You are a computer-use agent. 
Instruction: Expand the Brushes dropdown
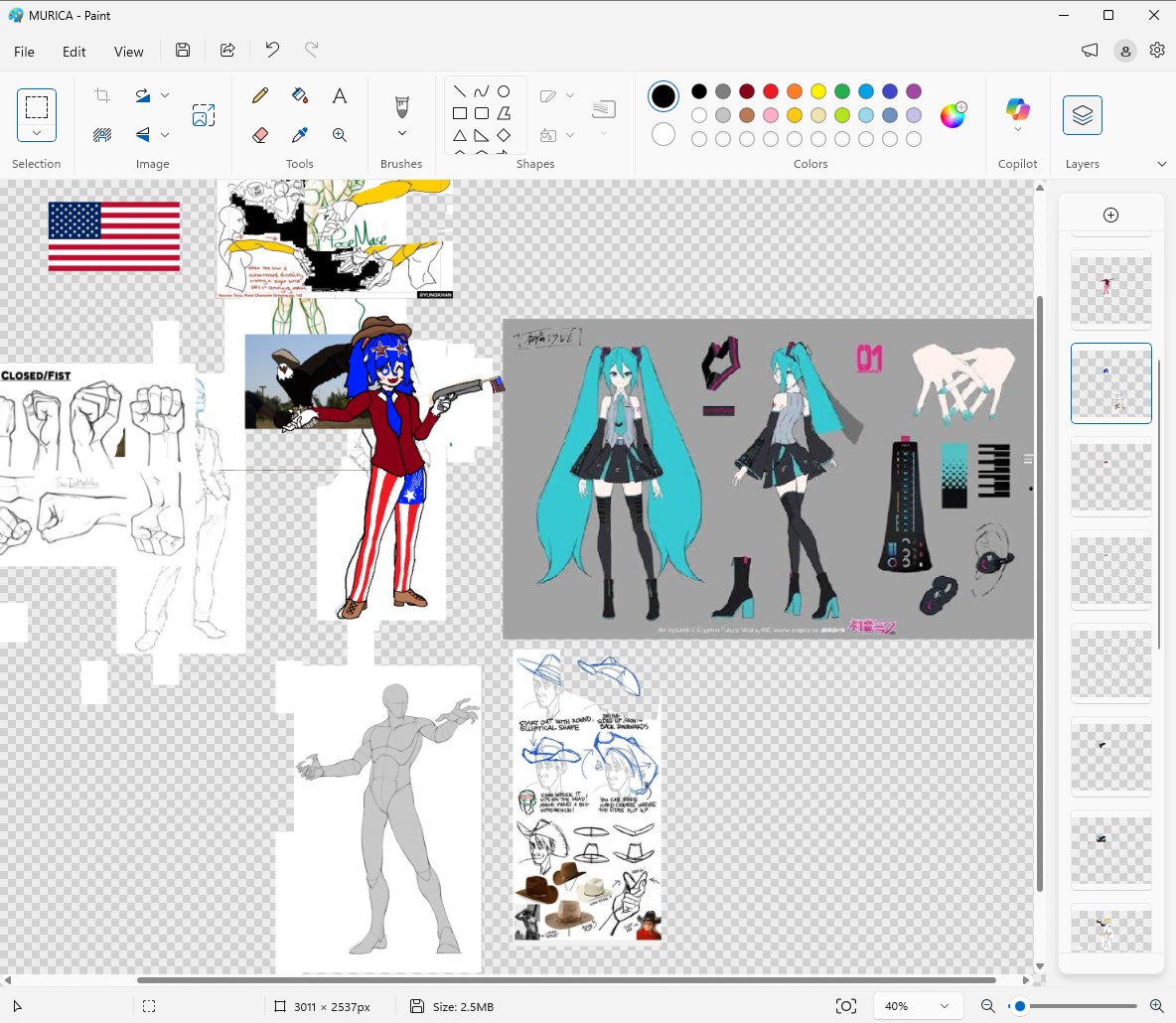[x=402, y=133]
